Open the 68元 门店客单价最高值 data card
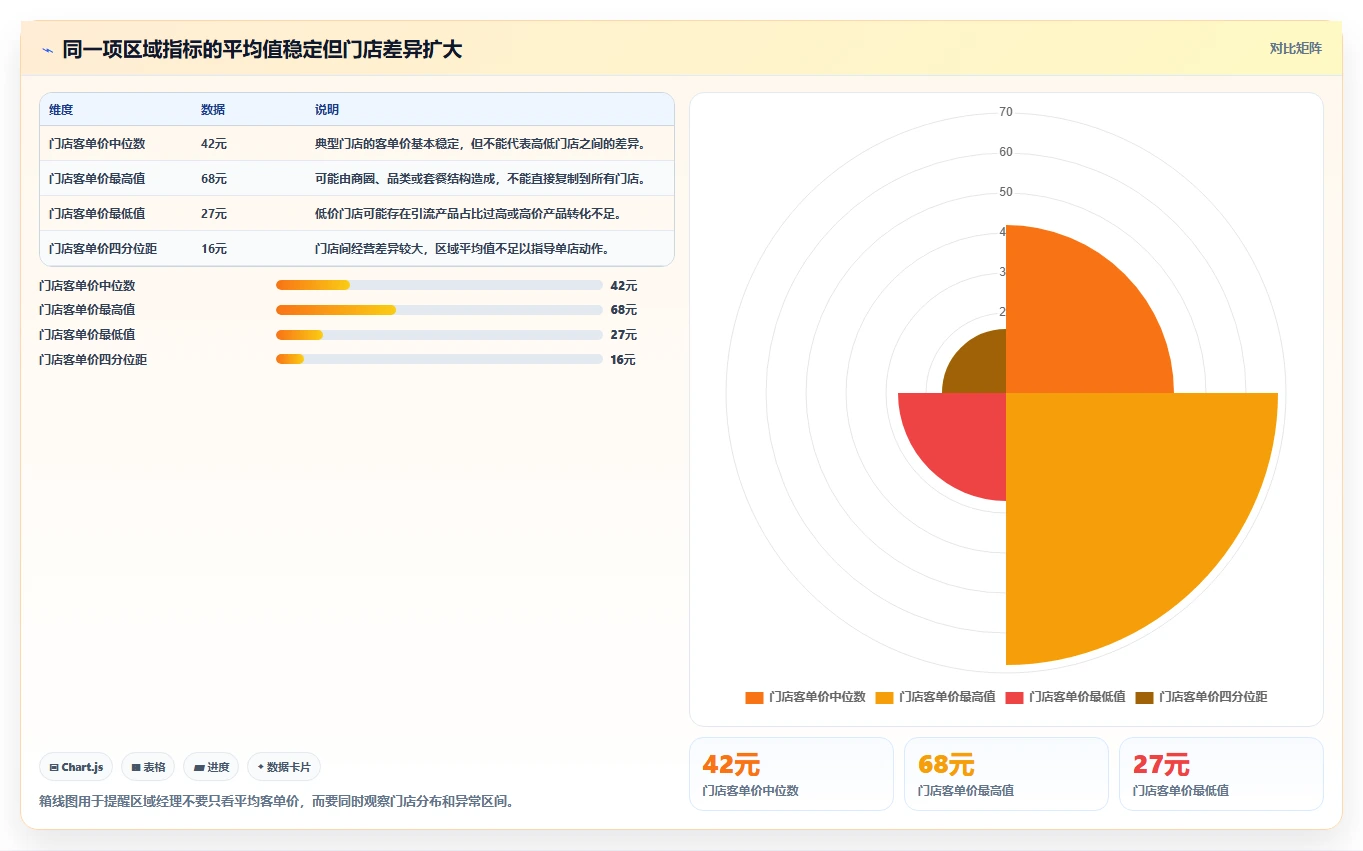Image resolution: width=1363 pixels, height=851 pixels. point(1006,774)
